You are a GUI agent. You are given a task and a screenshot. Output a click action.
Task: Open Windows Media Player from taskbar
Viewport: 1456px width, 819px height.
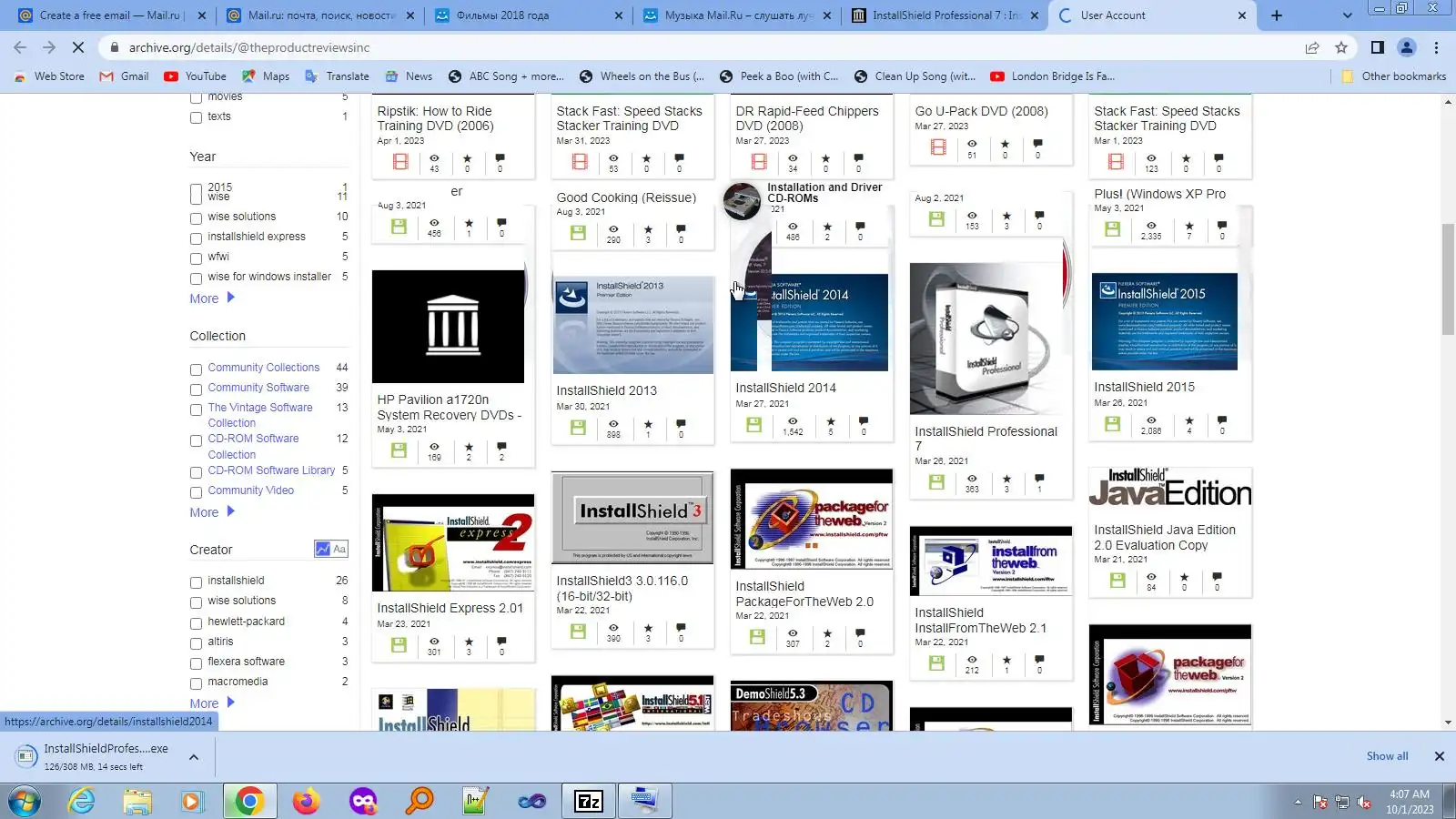(x=192, y=801)
